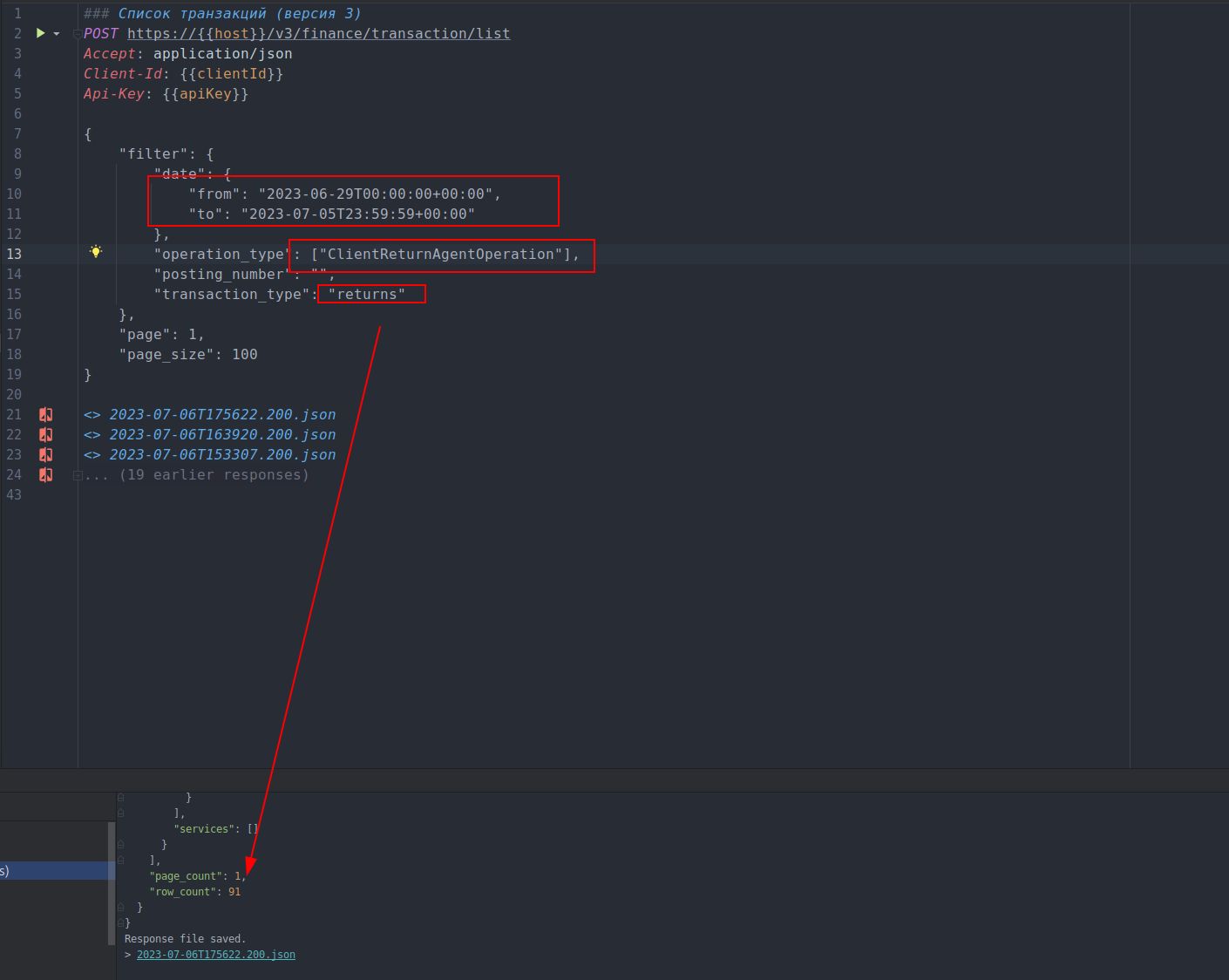Click the "page_size" value 100

(245, 354)
